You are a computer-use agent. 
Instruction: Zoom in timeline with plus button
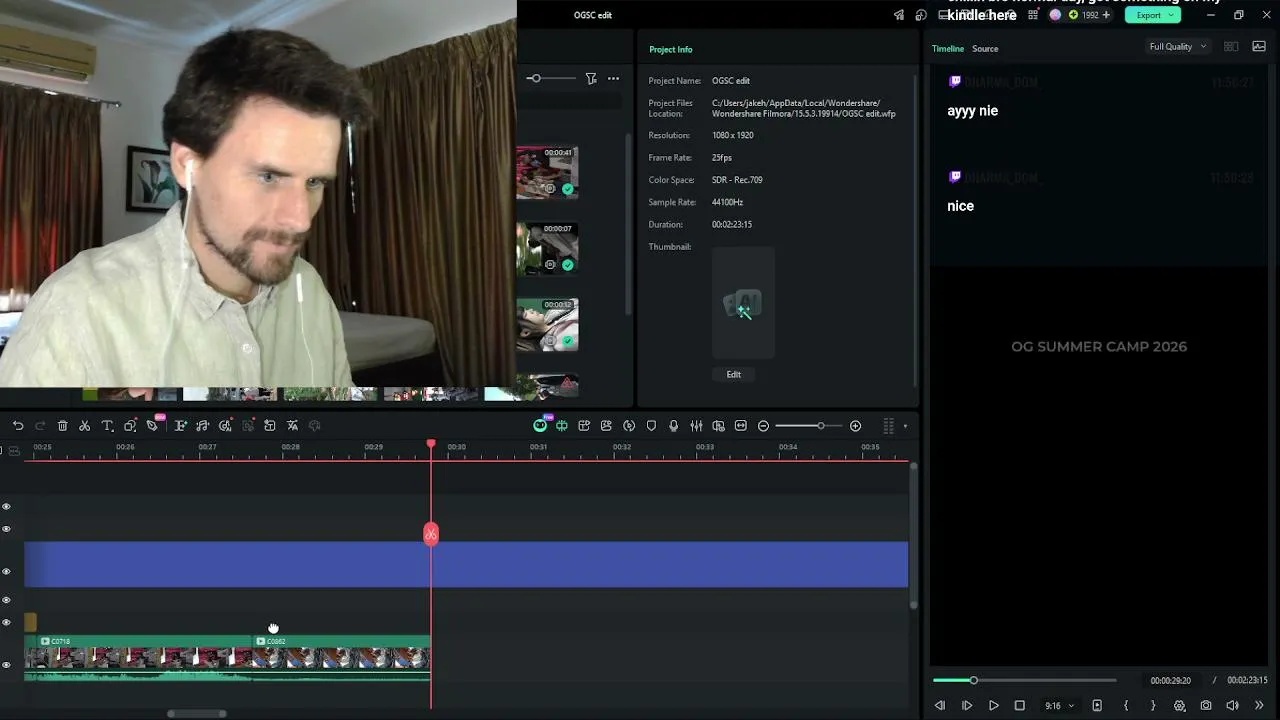(x=855, y=426)
